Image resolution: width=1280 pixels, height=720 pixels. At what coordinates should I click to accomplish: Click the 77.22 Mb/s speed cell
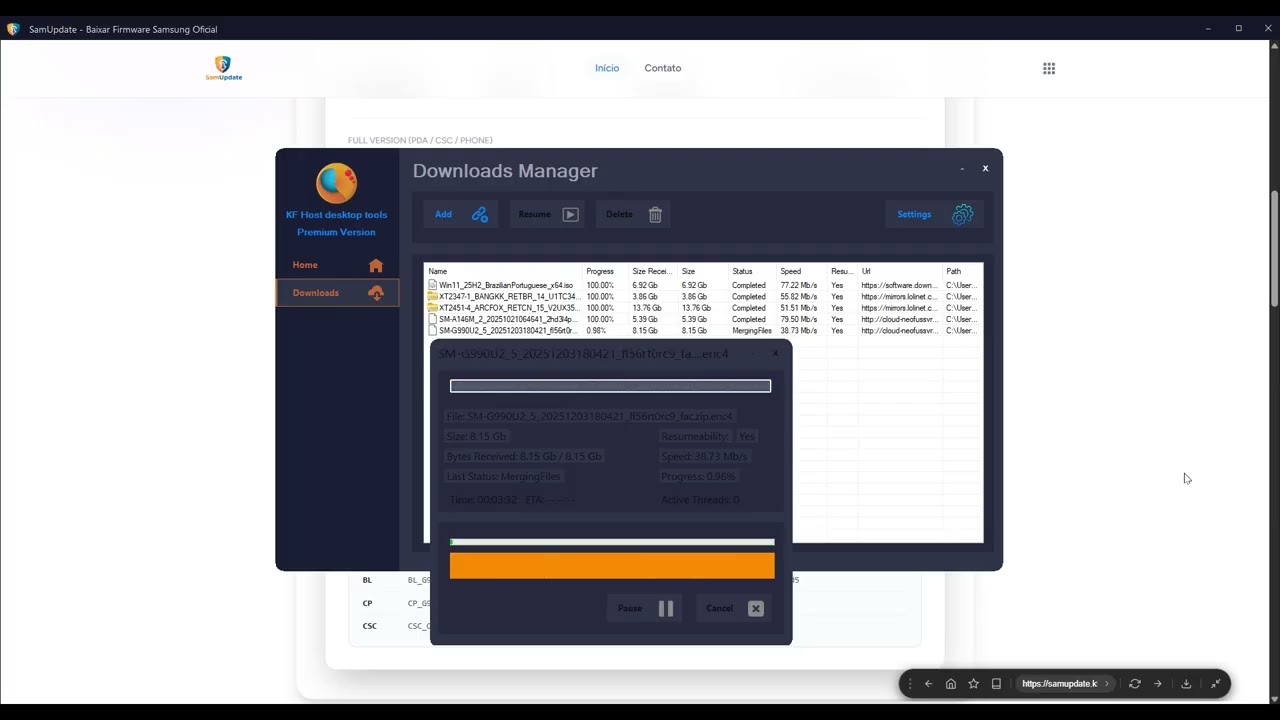coord(799,285)
